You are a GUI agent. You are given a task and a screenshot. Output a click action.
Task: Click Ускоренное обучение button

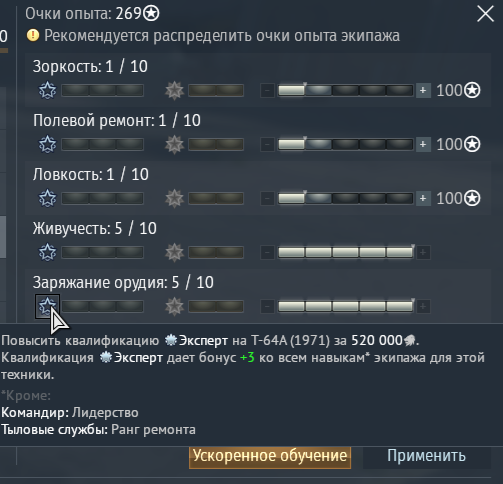pyautogui.click(x=270, y=456)
